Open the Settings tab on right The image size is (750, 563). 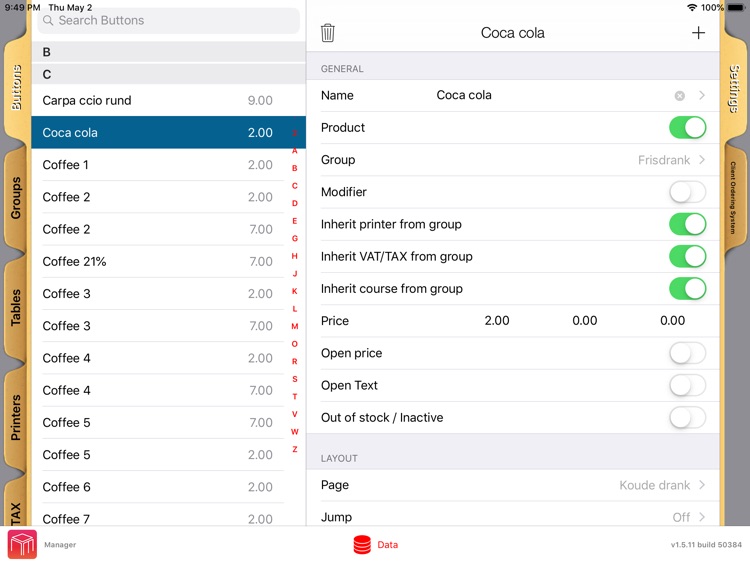point(734,88)
